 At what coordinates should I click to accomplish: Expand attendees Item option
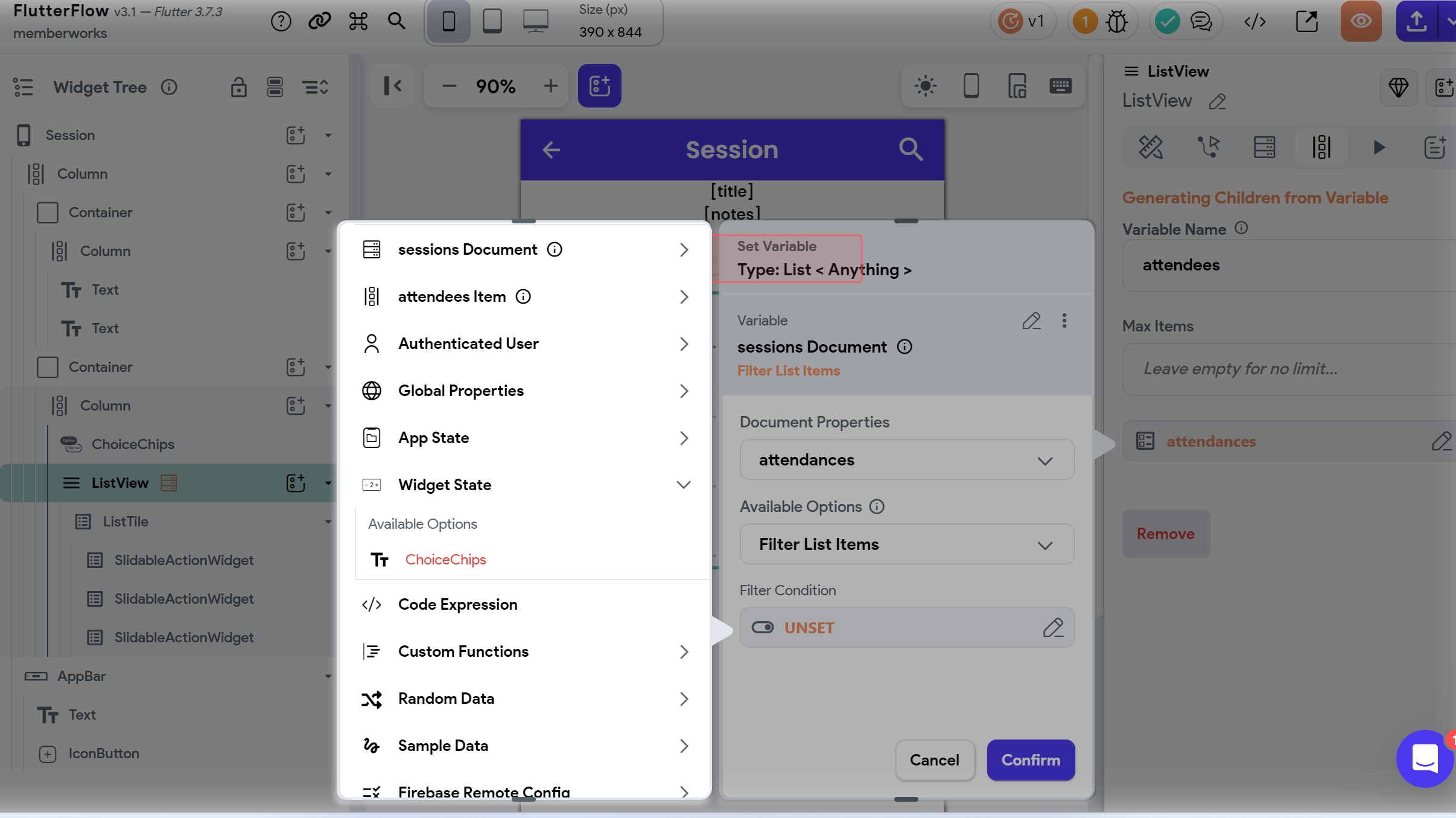525,296
